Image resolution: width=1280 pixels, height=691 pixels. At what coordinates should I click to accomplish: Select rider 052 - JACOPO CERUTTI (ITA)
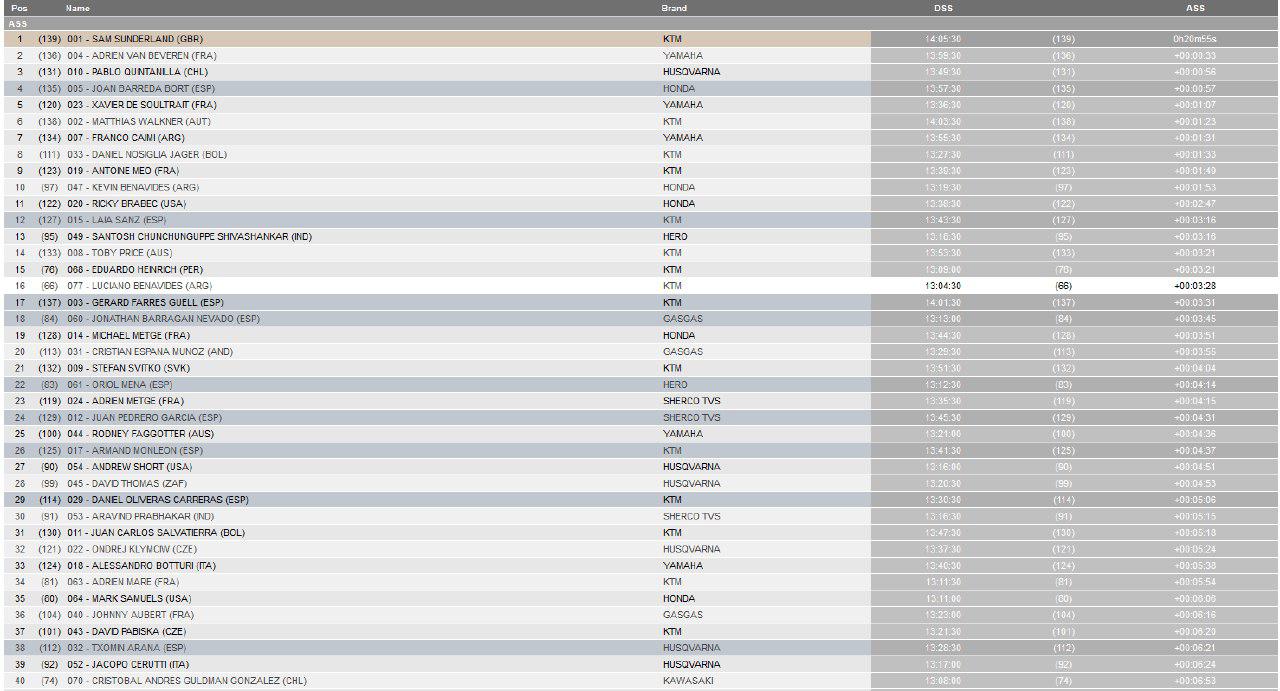click(130, 664)
